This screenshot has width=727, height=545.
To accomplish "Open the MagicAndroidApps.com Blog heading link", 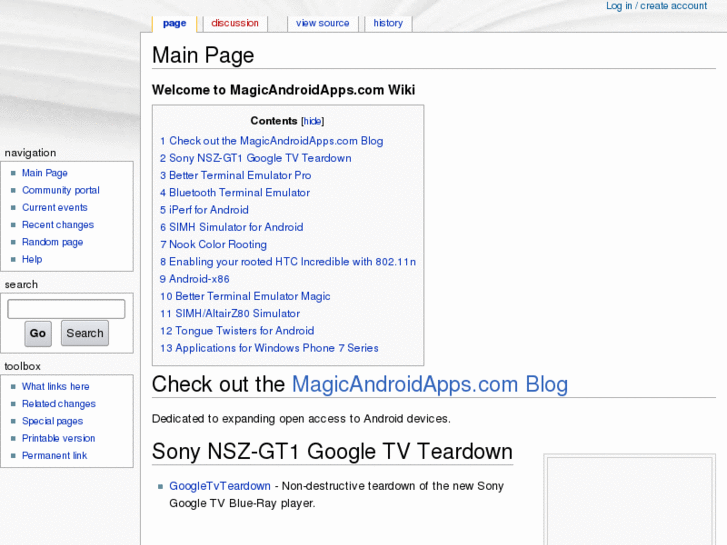I will (x=430, y=385).
